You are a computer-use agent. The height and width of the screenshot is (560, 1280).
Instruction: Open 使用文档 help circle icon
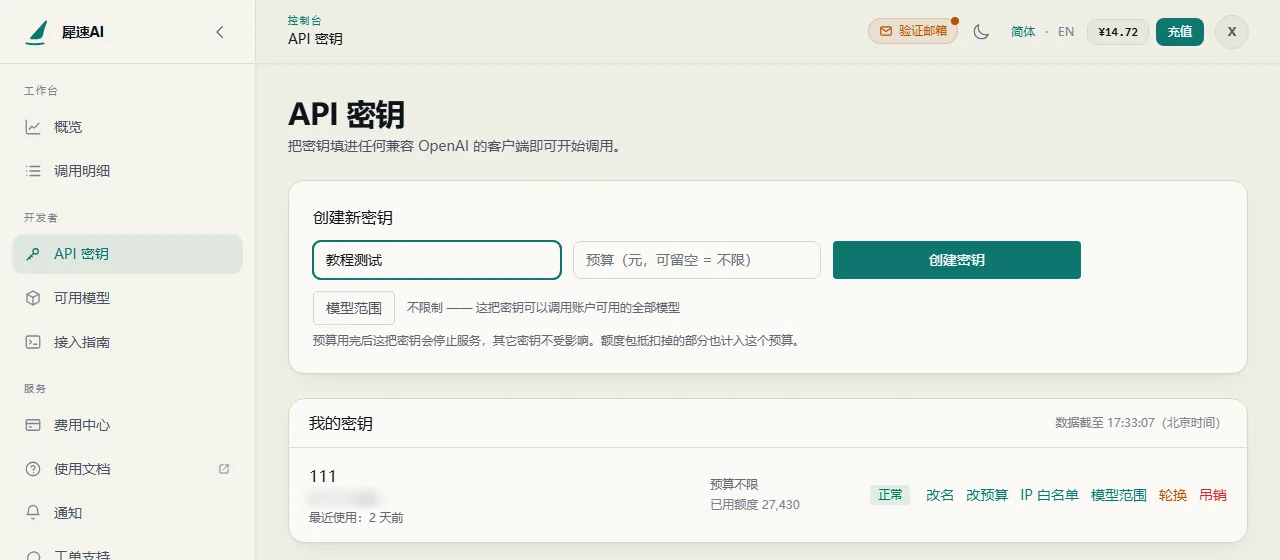point(33,469)
